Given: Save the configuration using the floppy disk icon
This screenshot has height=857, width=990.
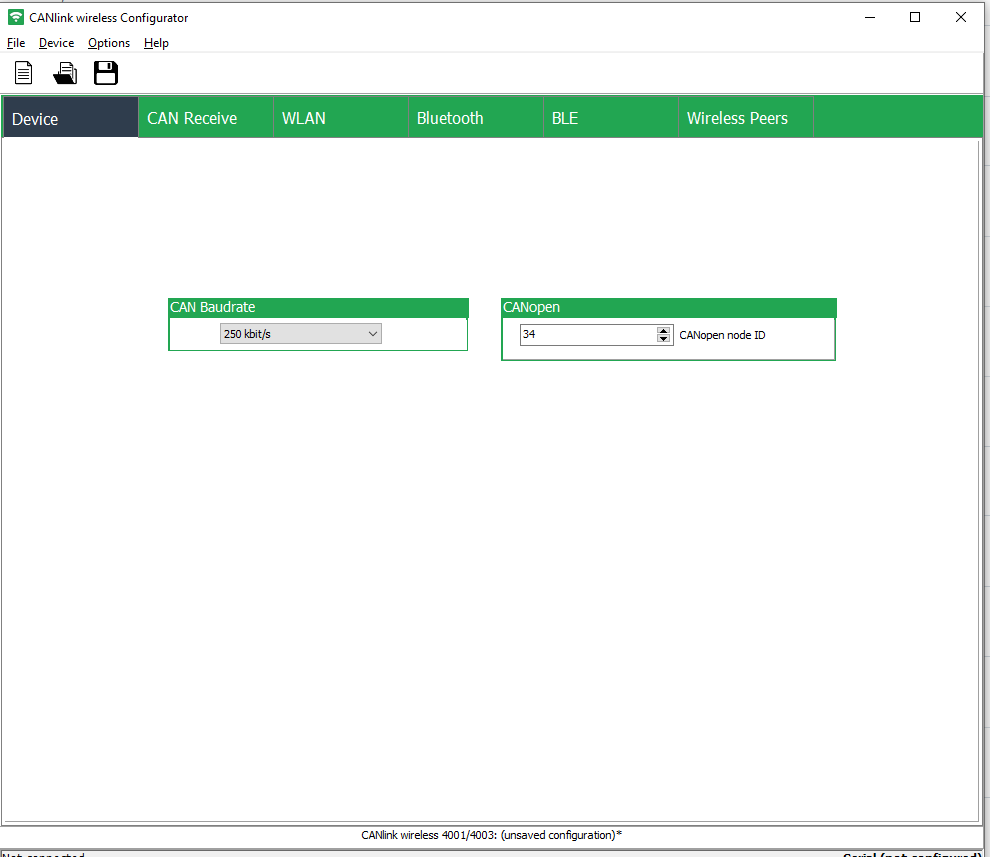Looking at the screenshot, I should pyautogui.click(x=105, y=72).
